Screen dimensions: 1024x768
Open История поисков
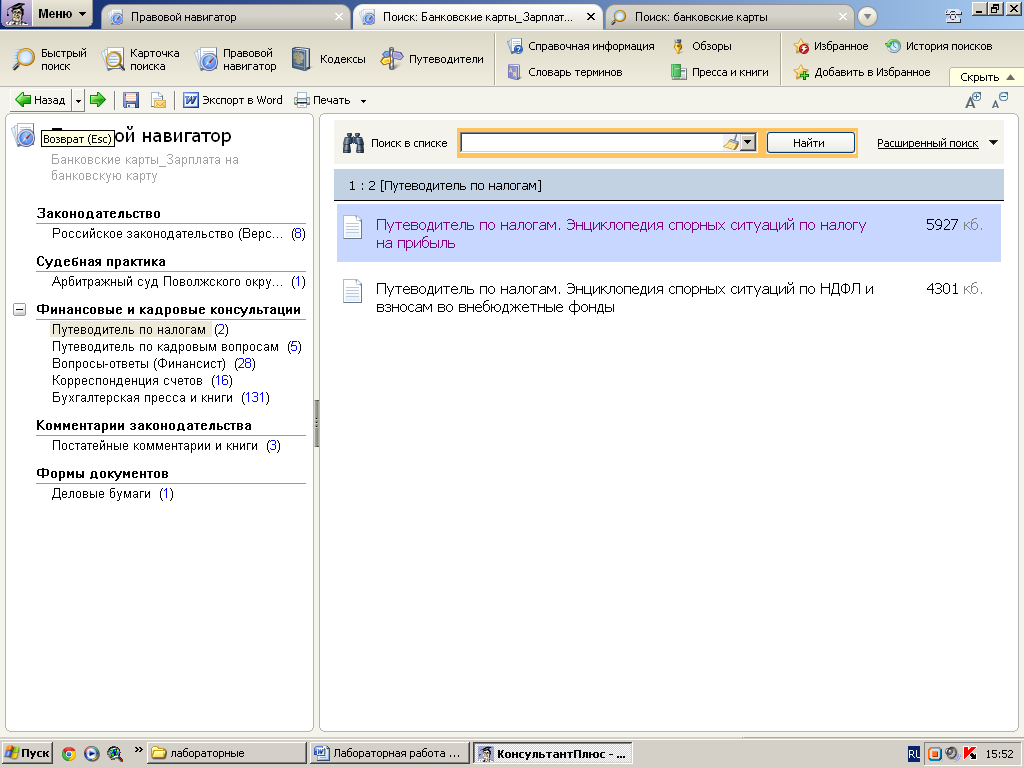(939, 46)
